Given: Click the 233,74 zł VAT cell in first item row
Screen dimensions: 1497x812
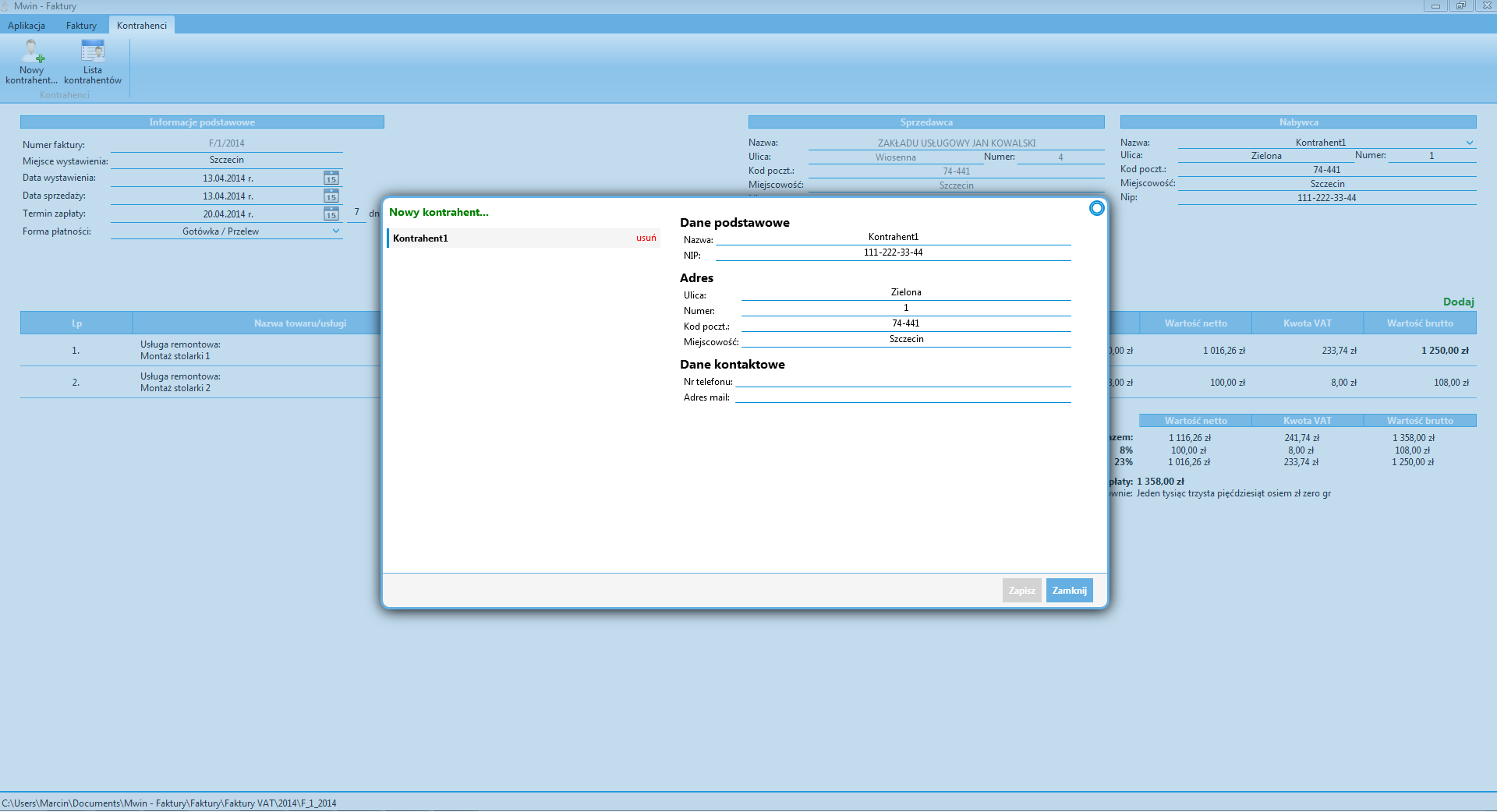Looking at the screenshot, I should [1339, 351].
